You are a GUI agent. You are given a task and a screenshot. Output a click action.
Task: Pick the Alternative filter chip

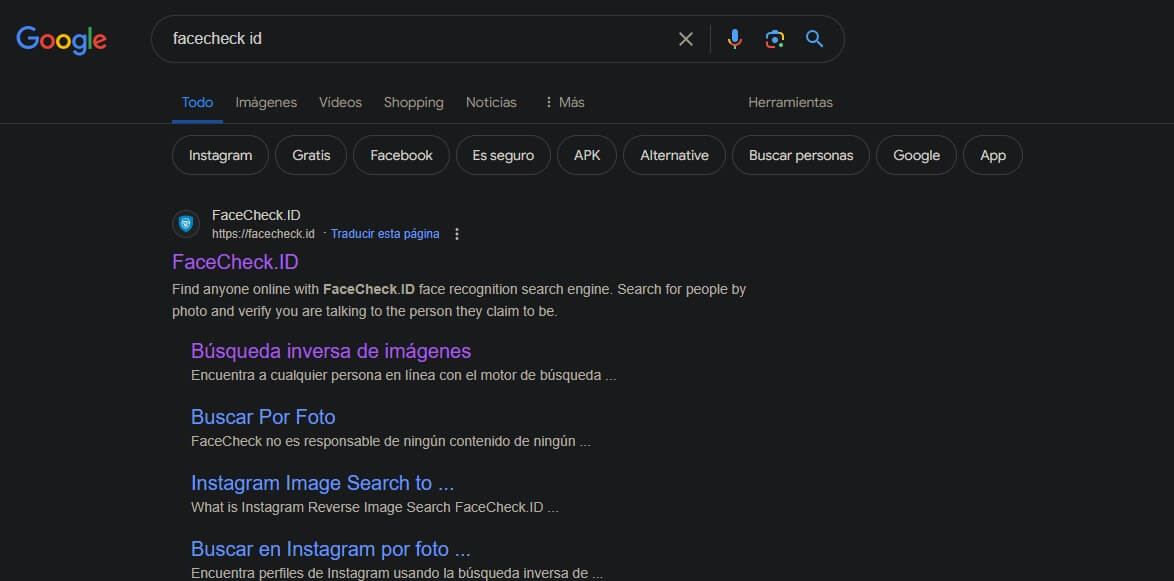[674, 155]
